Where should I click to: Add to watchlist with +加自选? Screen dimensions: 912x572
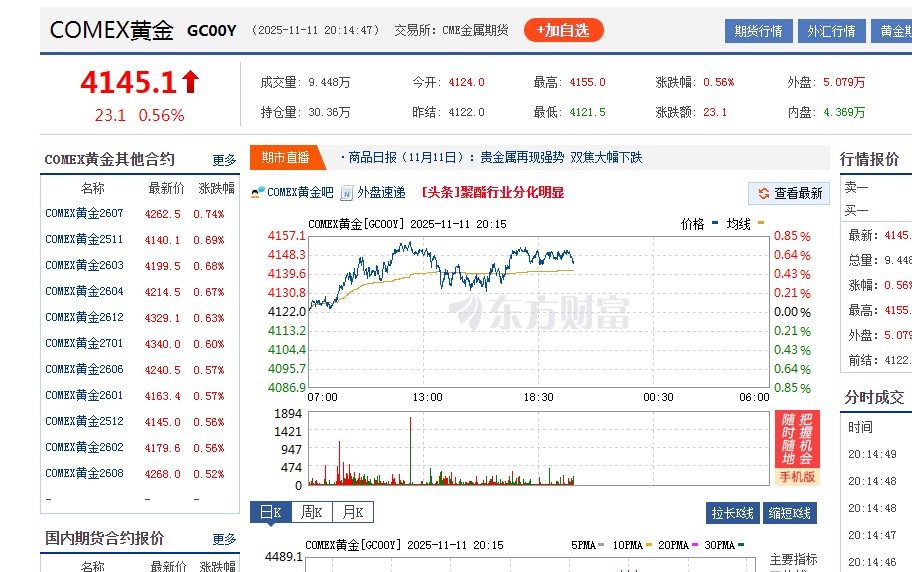[563, 30]
